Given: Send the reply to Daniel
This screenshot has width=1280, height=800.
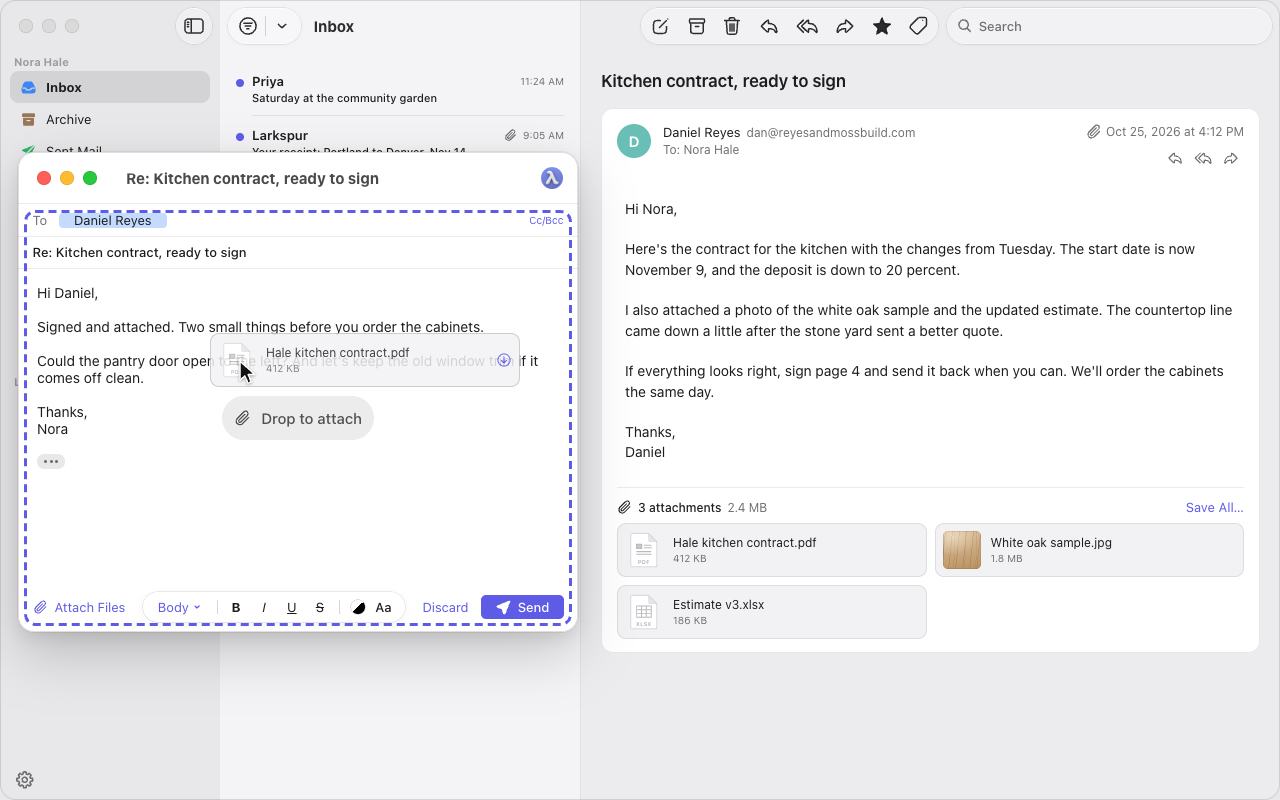Looking at the screenshot, I should [523, 607].
